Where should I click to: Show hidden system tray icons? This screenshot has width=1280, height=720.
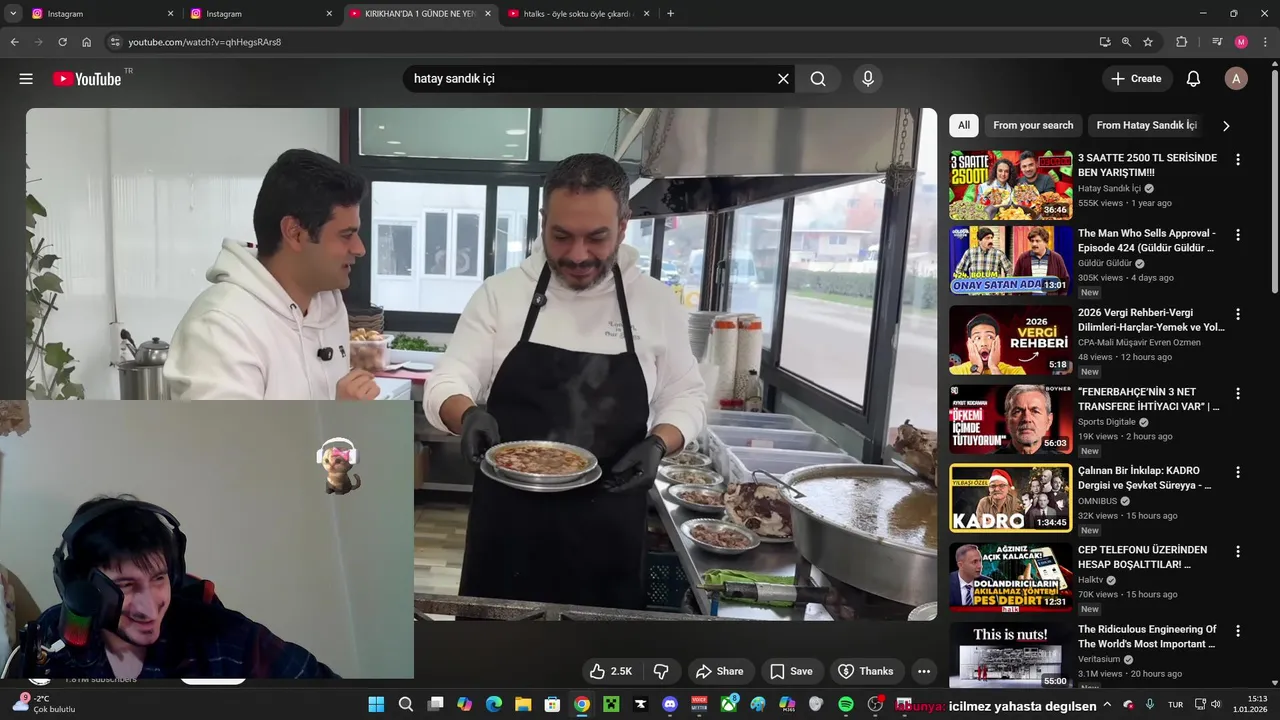[x=1107, y=704]
